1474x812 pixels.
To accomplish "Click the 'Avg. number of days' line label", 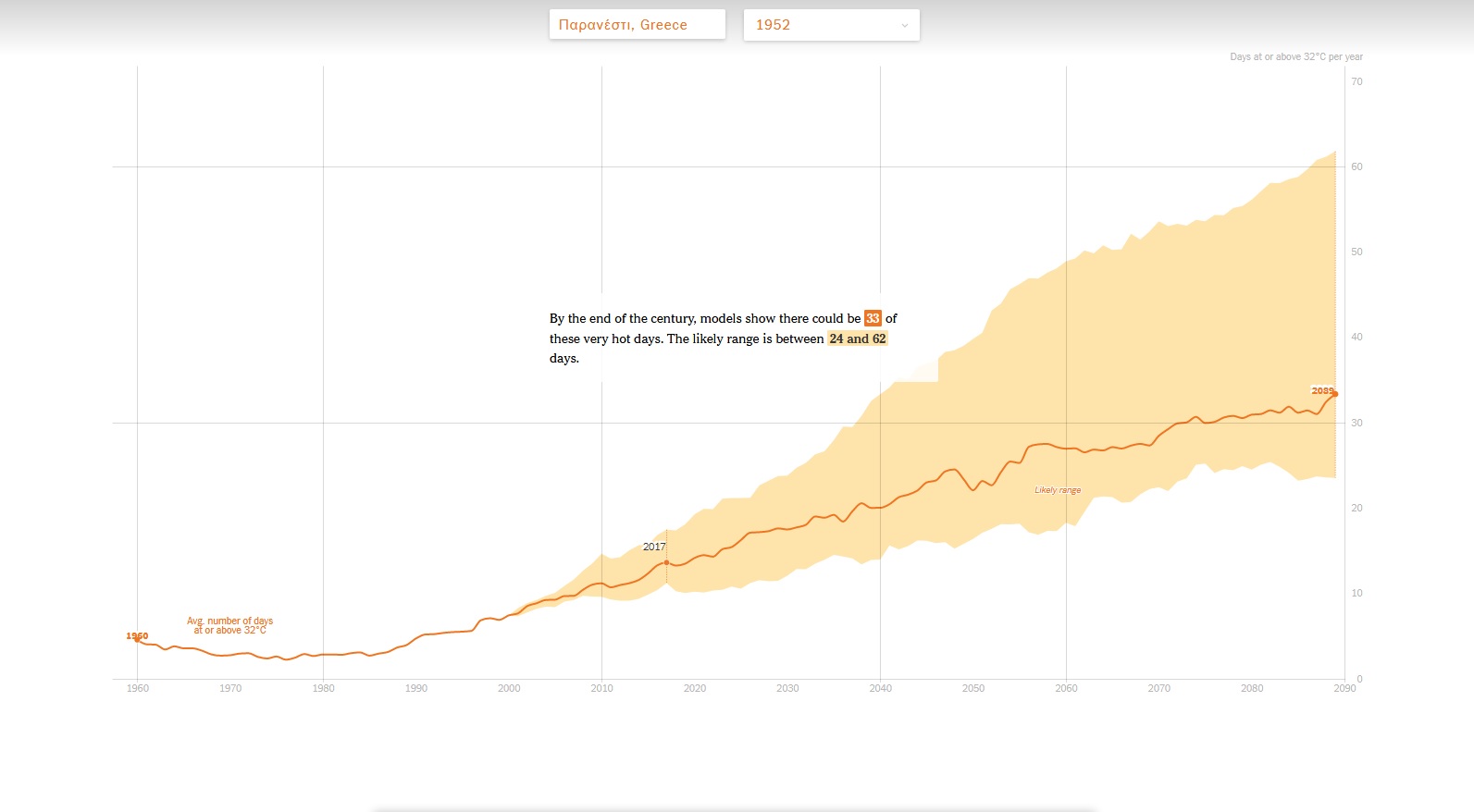I will coord(230,625).
